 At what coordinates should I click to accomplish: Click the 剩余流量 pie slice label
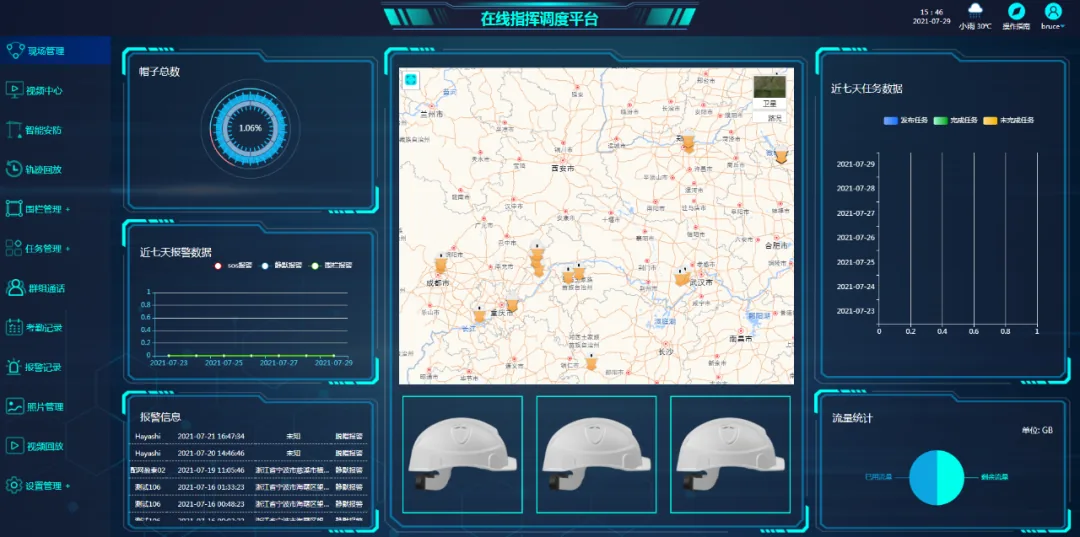pyautogui.click(x=995, y=476)
